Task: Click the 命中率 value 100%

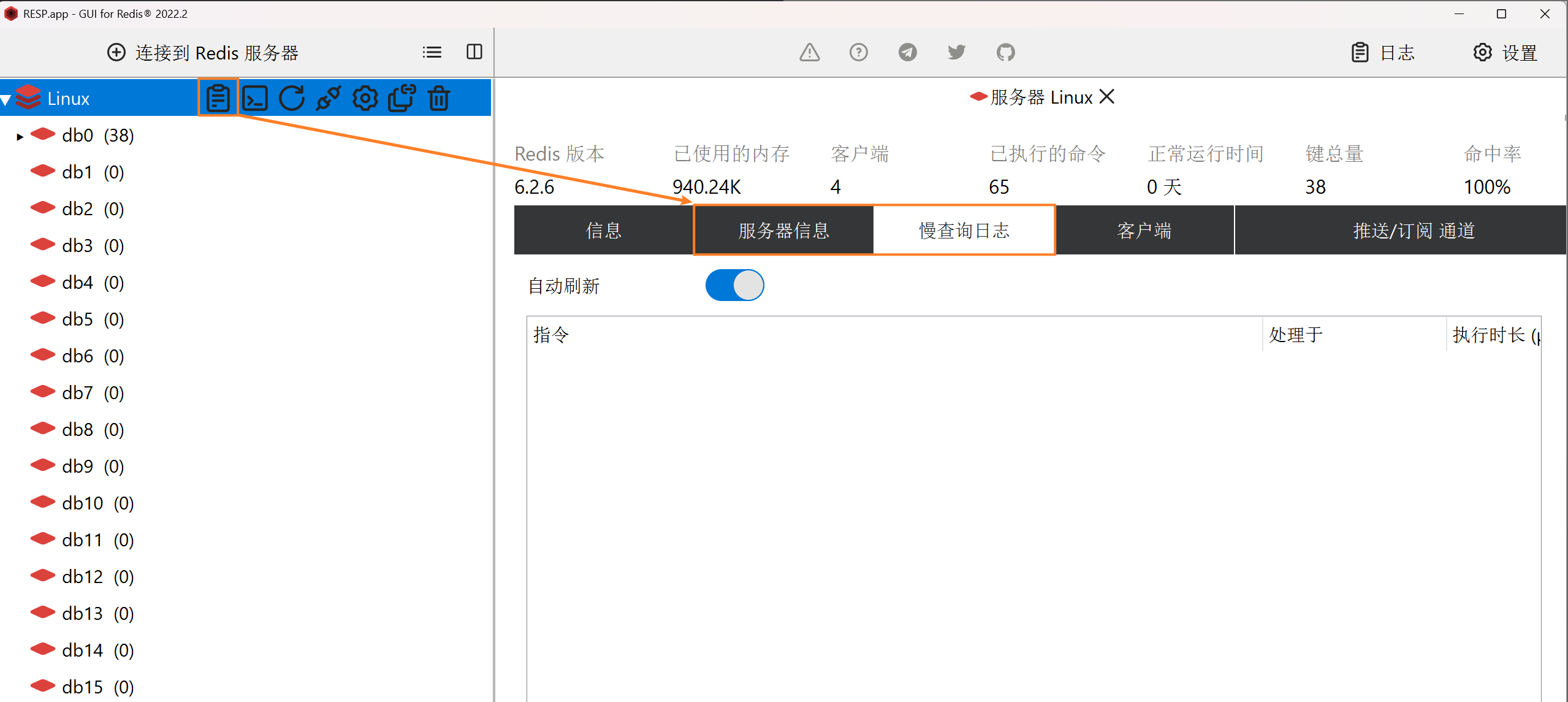Action: point(1487,187)
